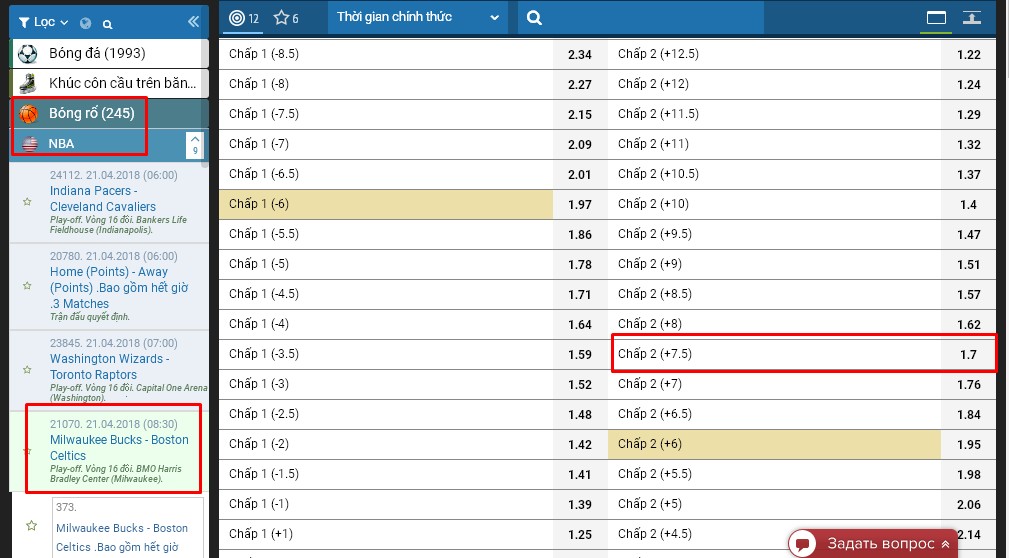Click odds 1.76 for Chấp 2 (+7)
This screenshot has width=1009, height=558.
tap(968, 384)
